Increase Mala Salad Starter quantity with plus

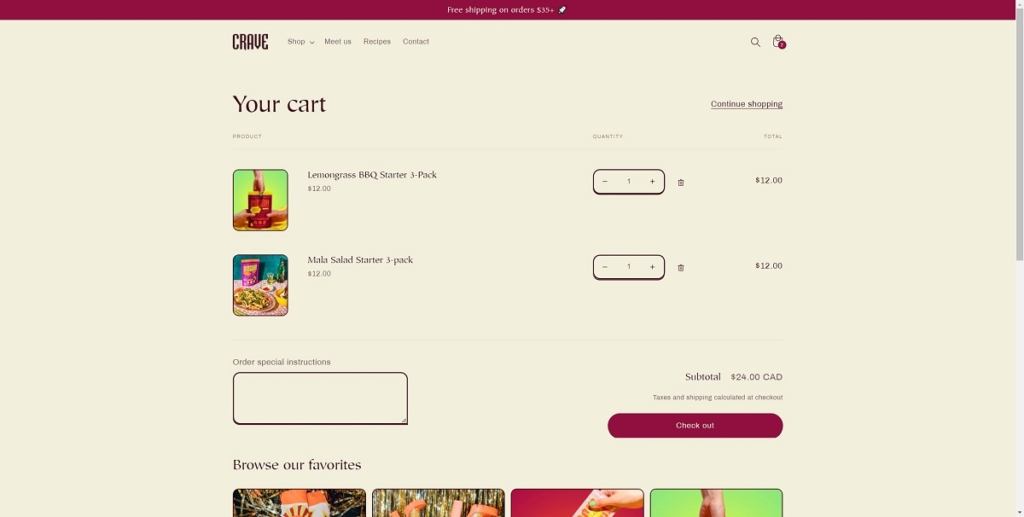(652, 267)
